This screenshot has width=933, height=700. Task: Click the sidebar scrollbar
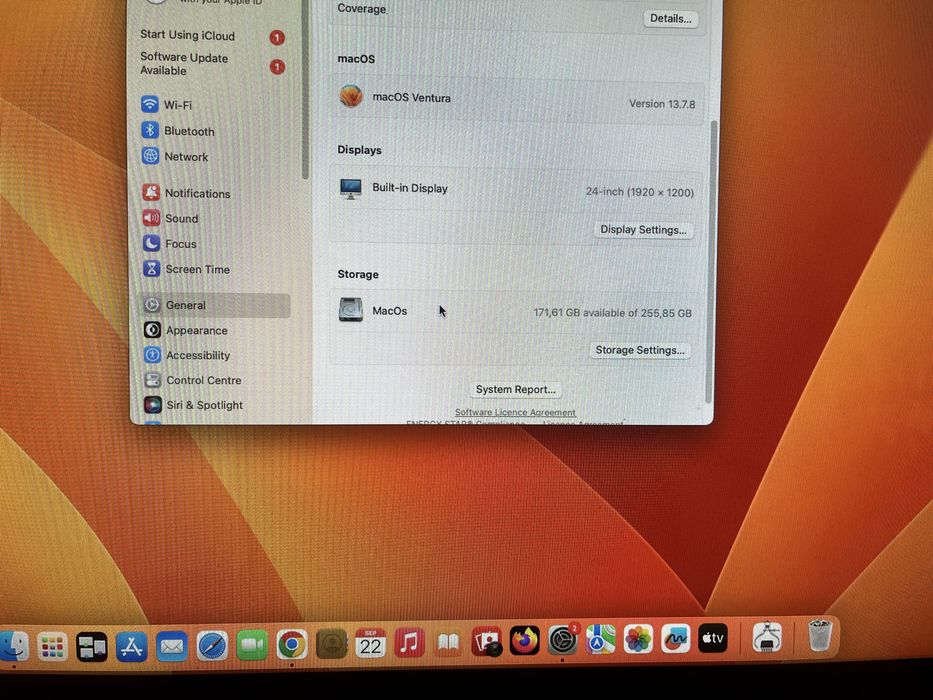[305, 89]
